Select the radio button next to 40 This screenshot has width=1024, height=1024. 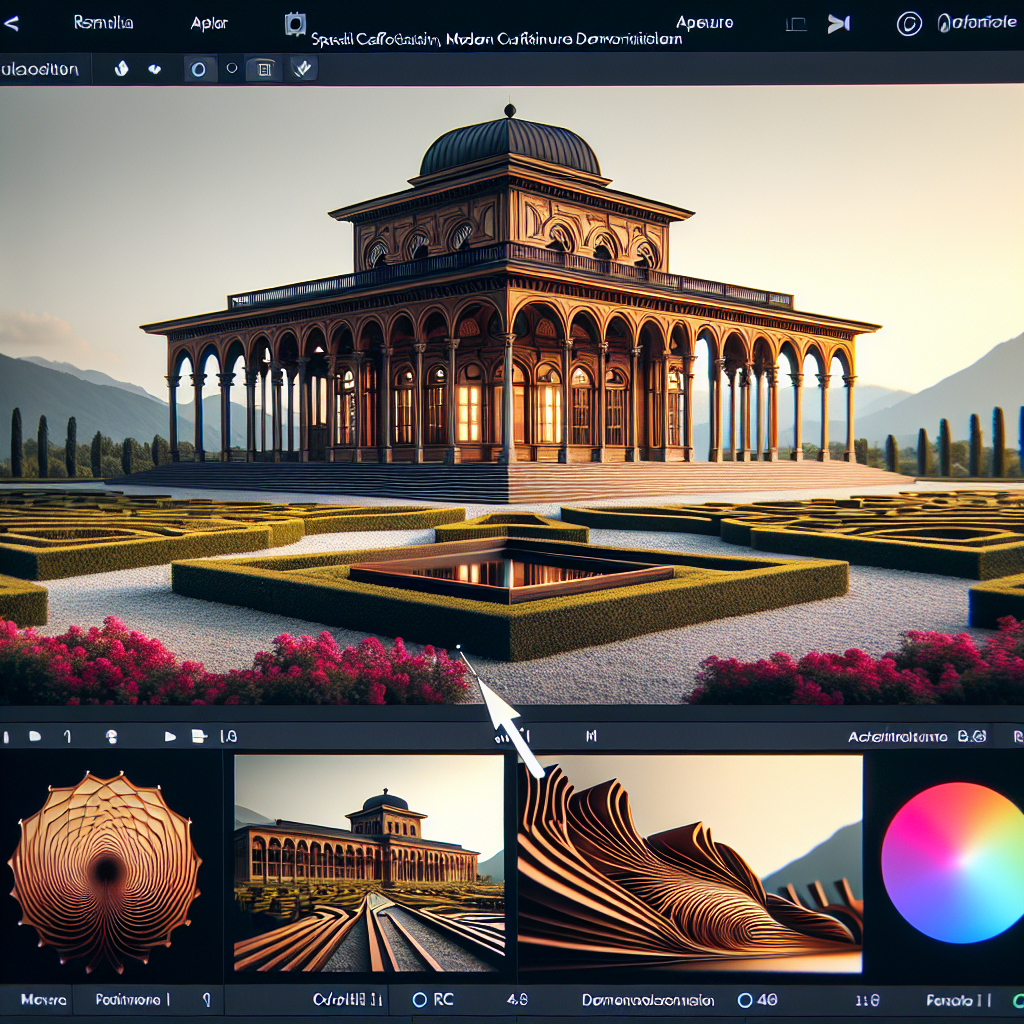(x=744, y=999)
